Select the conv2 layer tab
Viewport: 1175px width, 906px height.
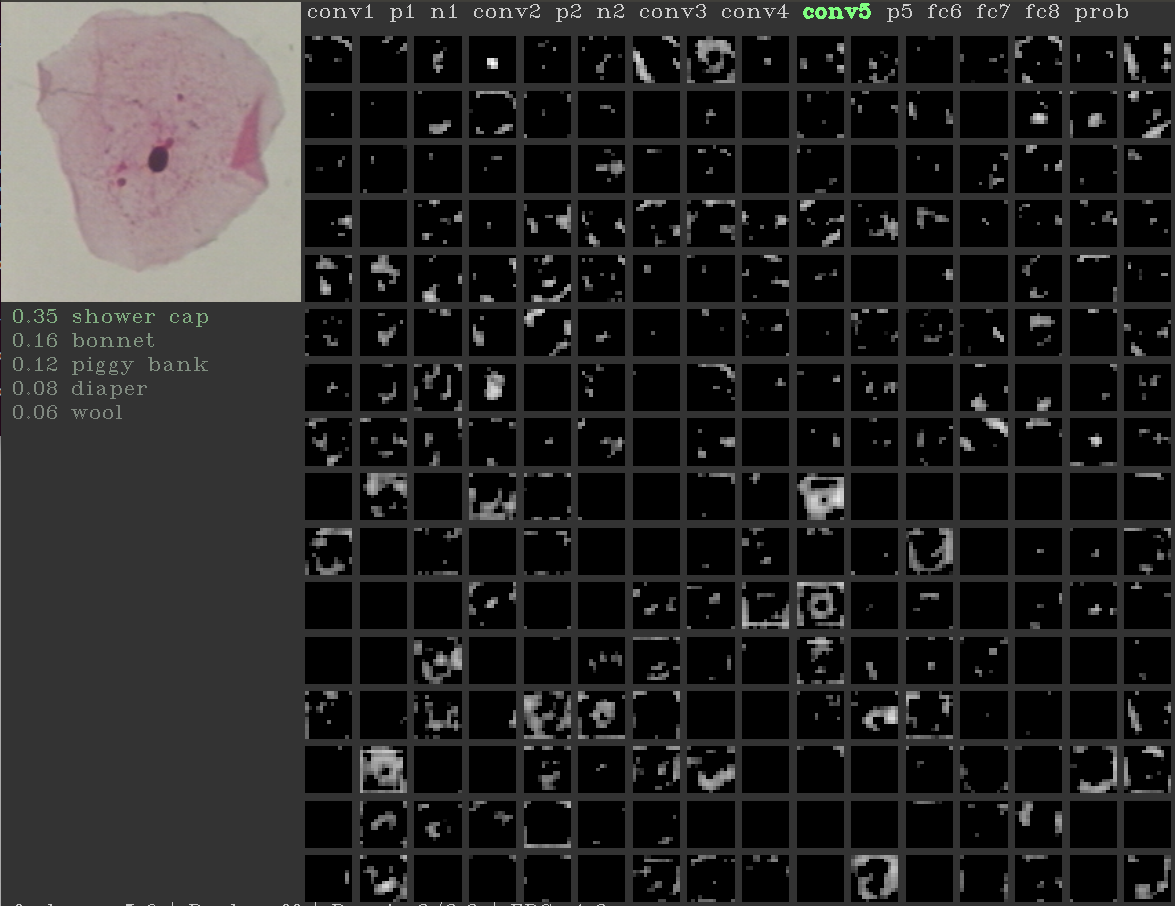(x=506, y=12)
